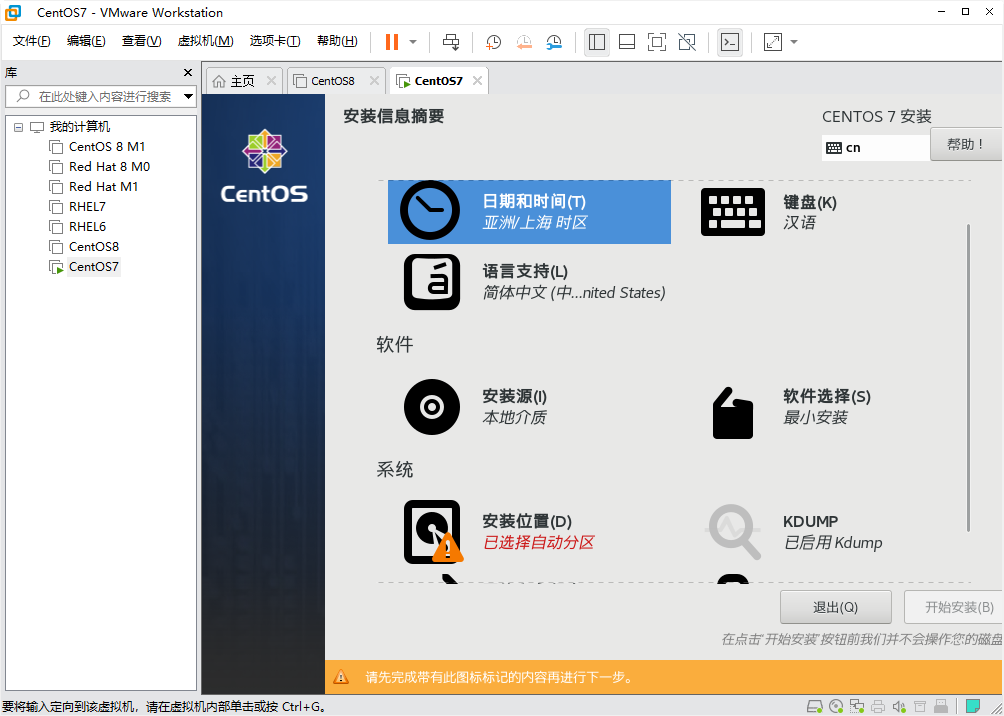Open the console view icon
Image resolution: width=1004 pixels, height=716 pixels.
(730, 42)
